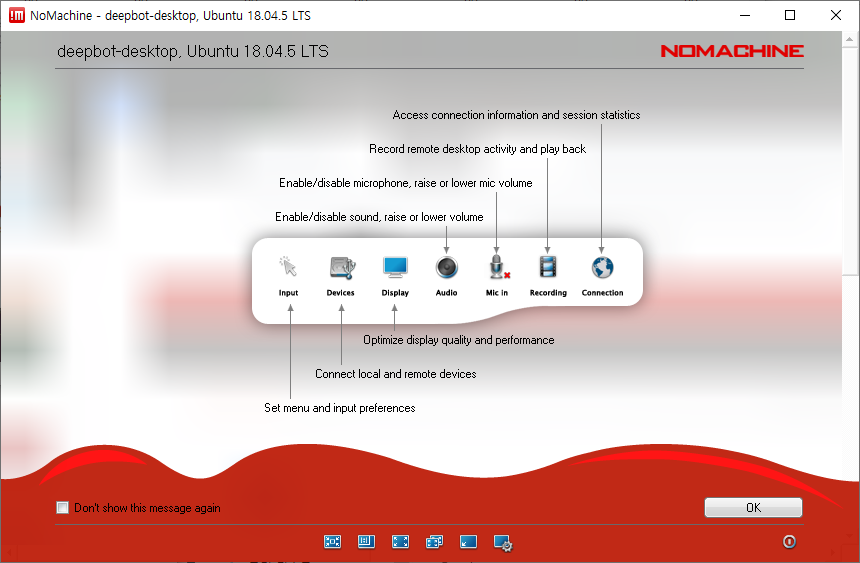Click the Audio speaker icon
860x563 pixels.
click(446, 267)
